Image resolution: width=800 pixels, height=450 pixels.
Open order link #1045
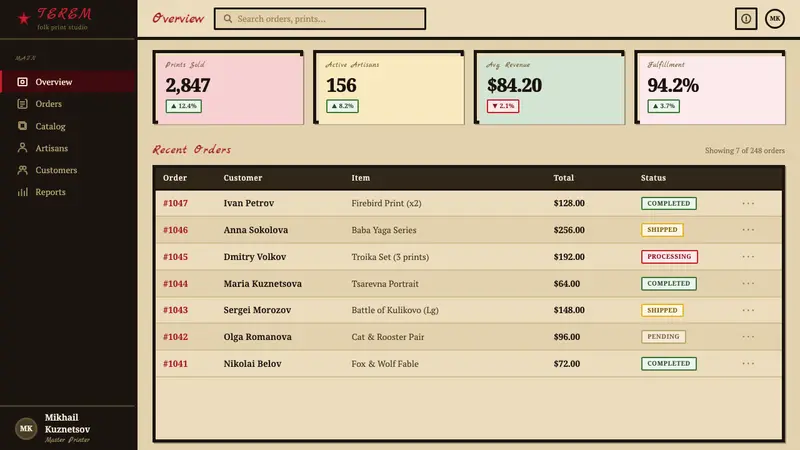(175, 257)
